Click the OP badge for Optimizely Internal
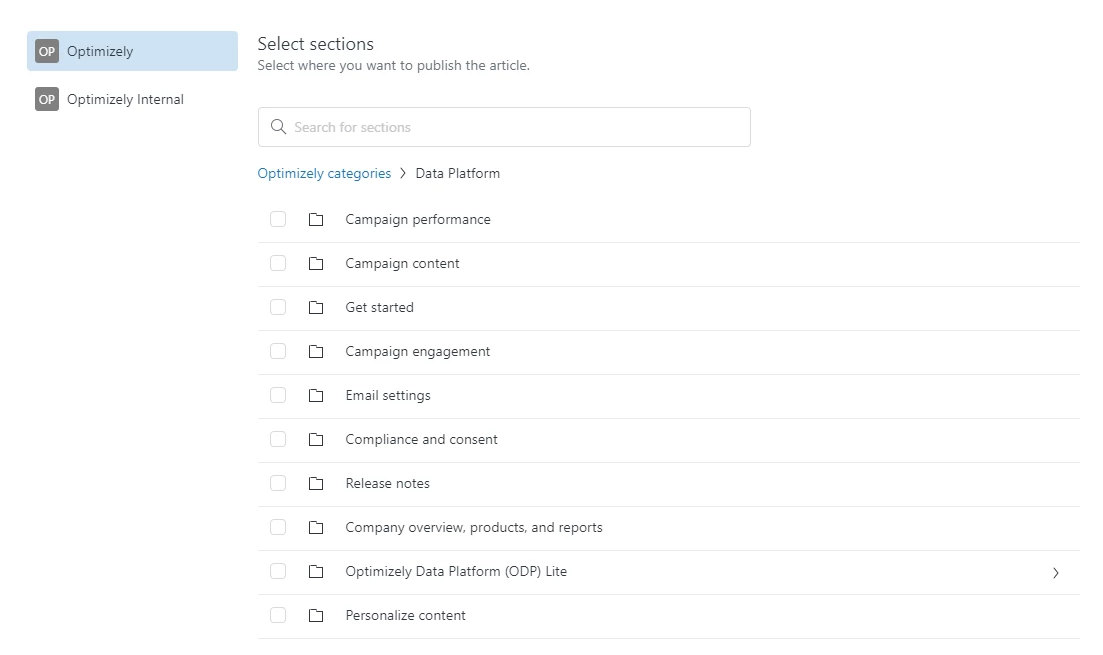Viewport: 1103px width, 655px height. coord(47,99)
